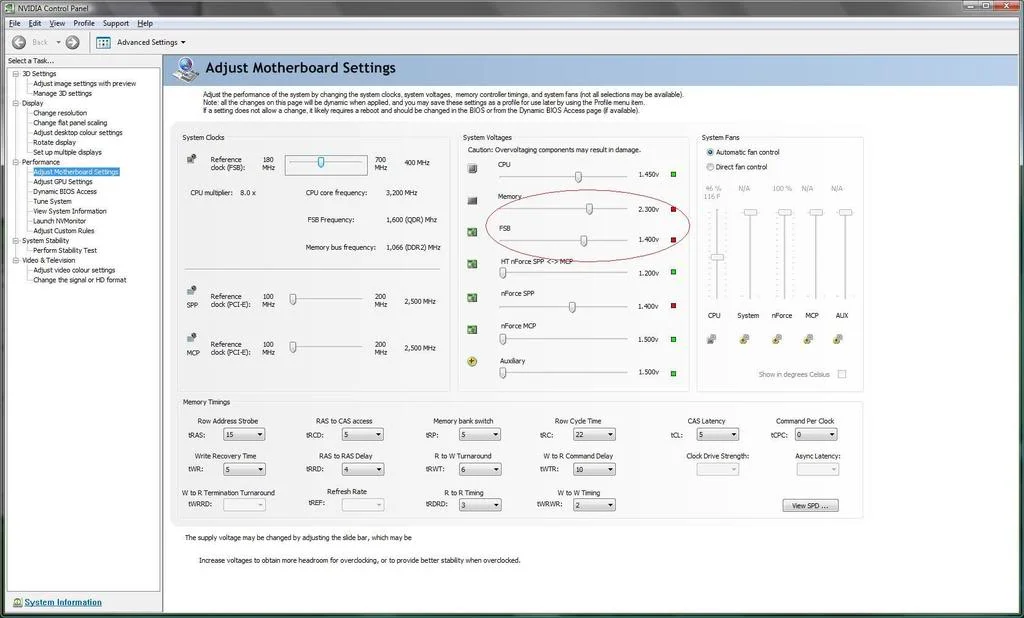1024x618 pixels.
Task: Open the tRP Memory bank switch dropdown
Action: point(479,434)
